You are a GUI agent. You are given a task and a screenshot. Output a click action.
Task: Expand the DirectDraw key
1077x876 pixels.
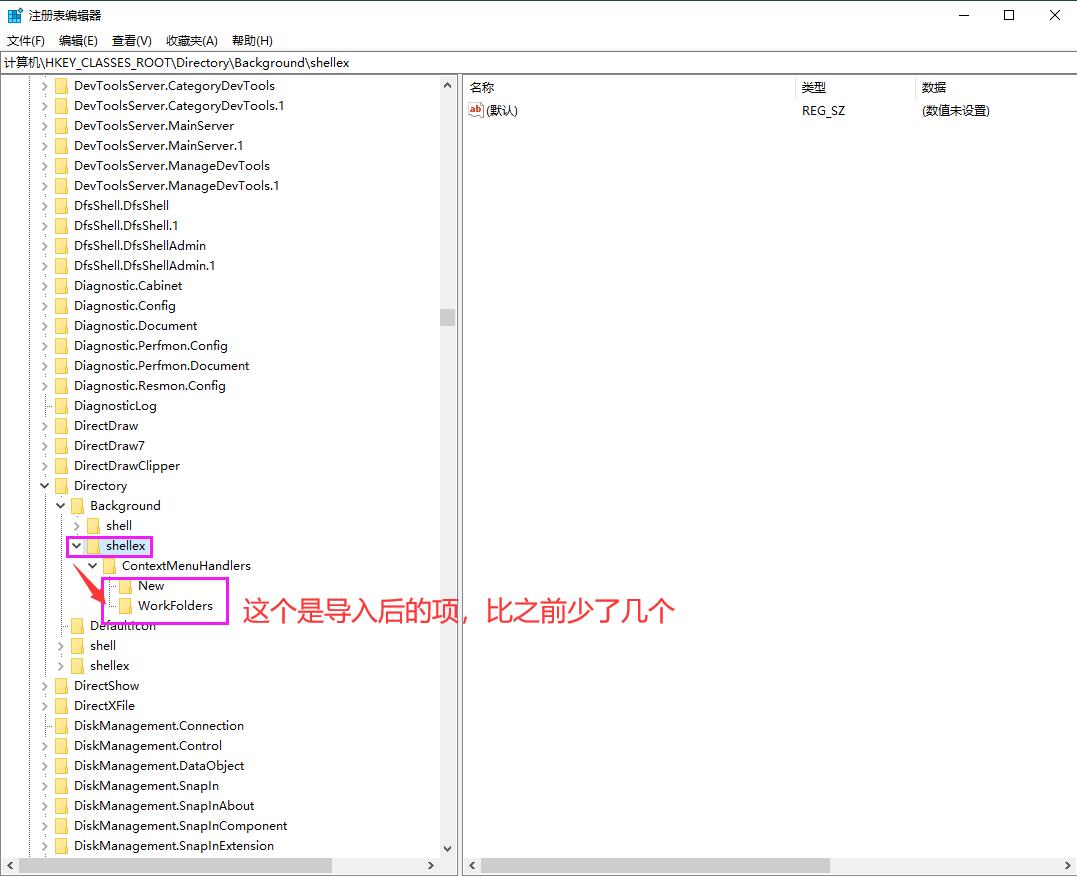tap(45, 426)
